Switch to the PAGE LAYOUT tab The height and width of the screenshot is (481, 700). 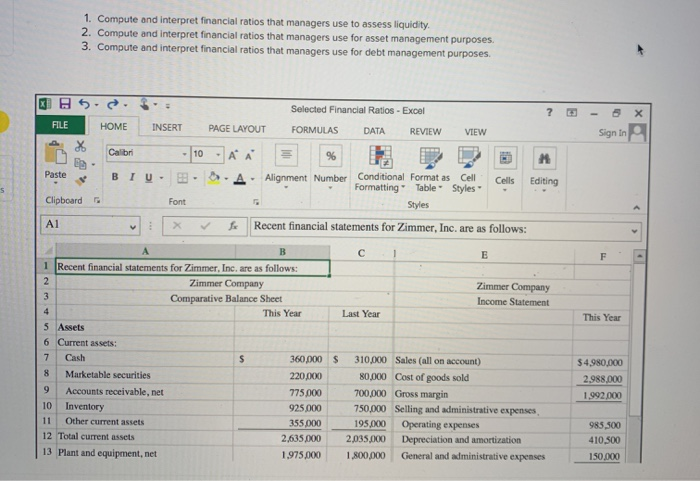point(237,129)
